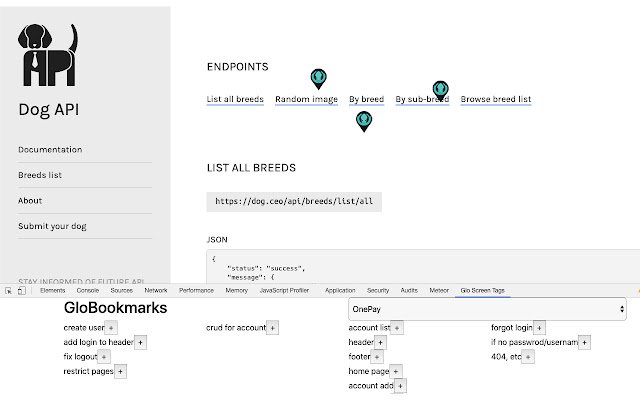Image resolution: width=640 pixels, height=400 pixels.
Task: Click the LIST ALL BREEDS heading
Action: 251,168
